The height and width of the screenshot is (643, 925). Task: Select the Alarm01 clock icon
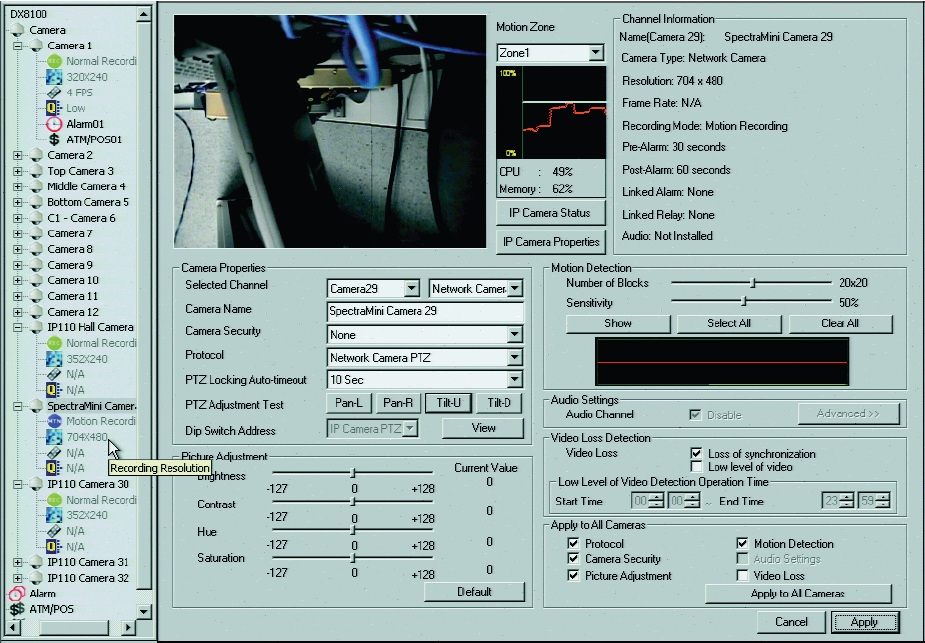pyautogui.click(x=54, y=124)
